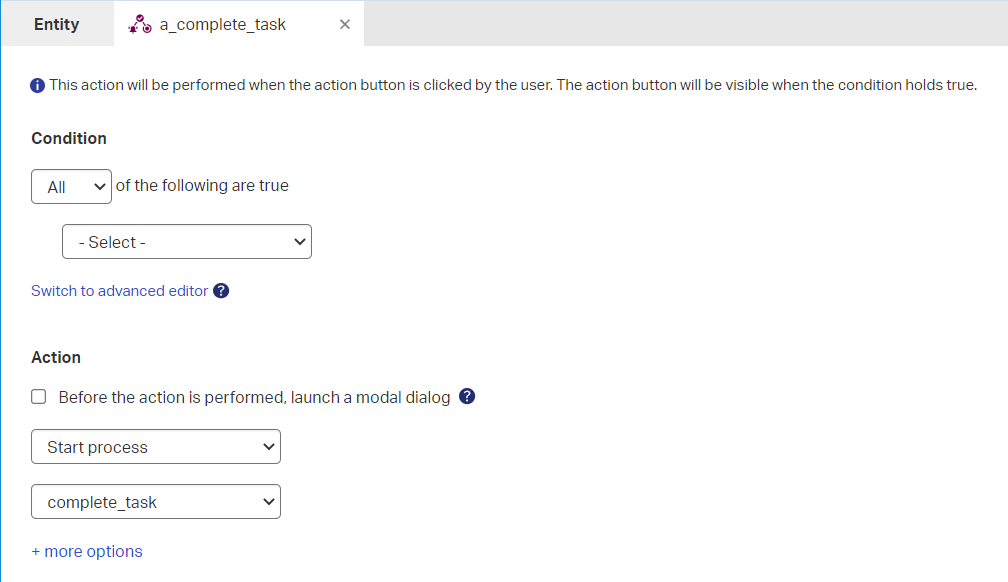Click the Condition section heading

pos(69,138)
